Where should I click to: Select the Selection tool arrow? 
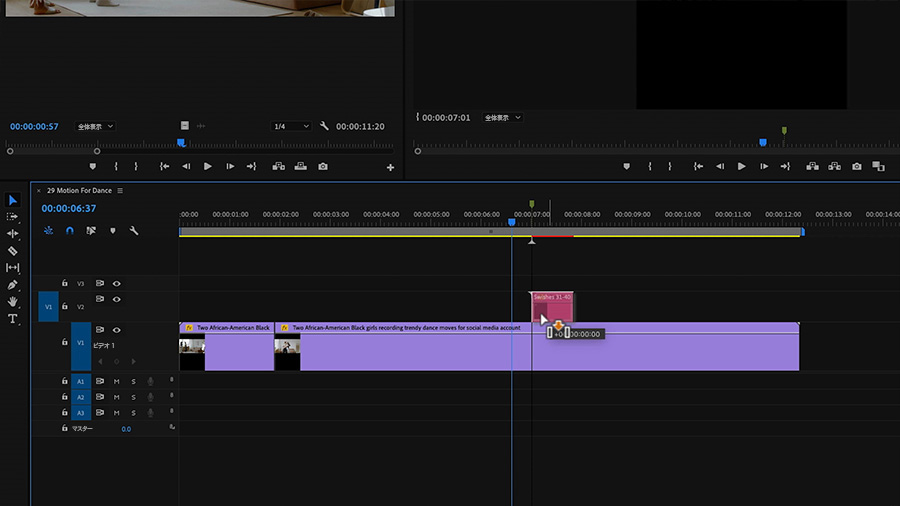[13, 200]
